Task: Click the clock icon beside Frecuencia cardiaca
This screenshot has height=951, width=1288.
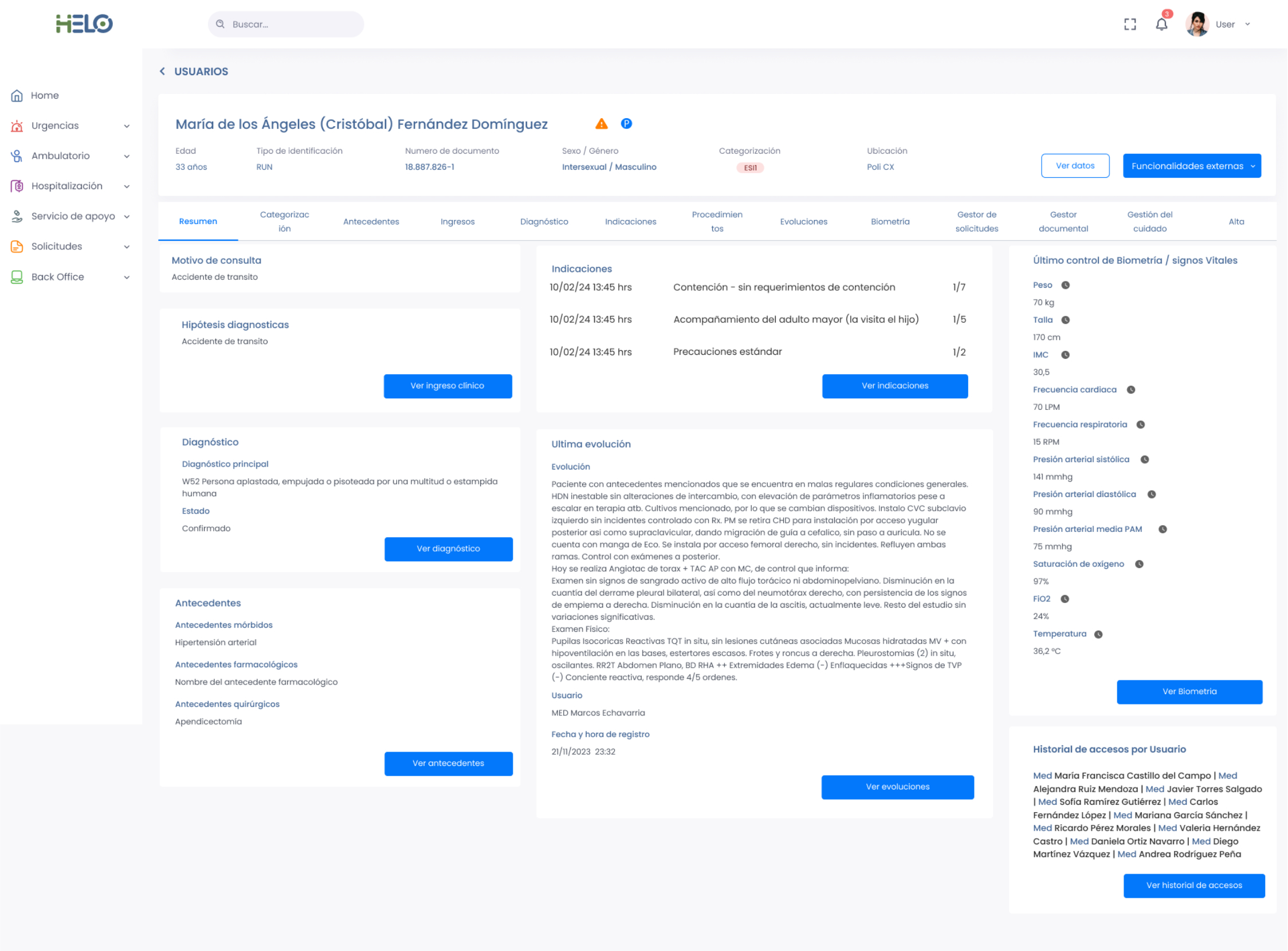Action: click(x=1131, y=390)
